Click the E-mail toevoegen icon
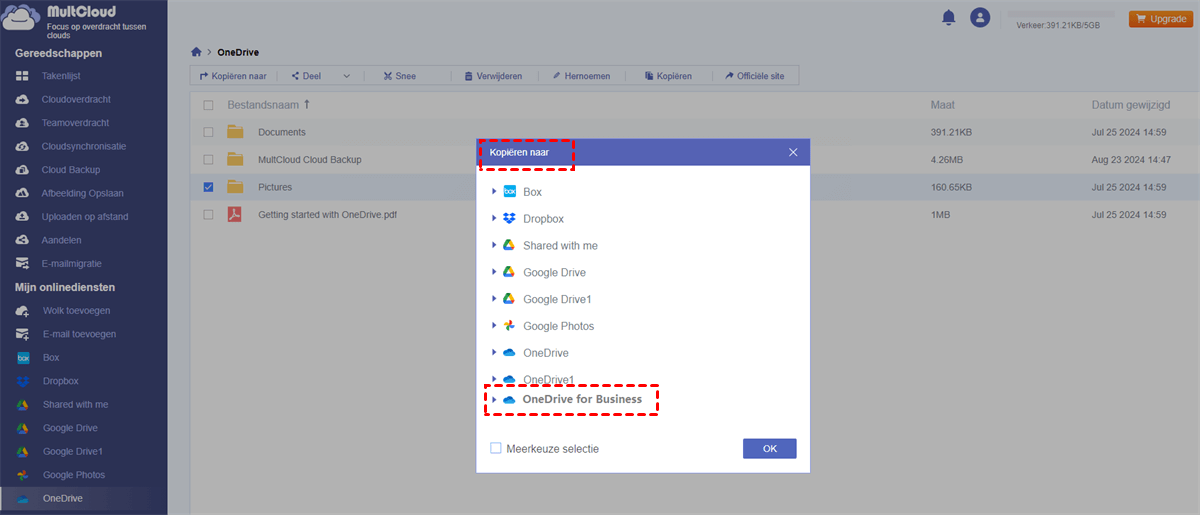The width and height of the screenshot is (1200, 515). (x=23, y=334)
